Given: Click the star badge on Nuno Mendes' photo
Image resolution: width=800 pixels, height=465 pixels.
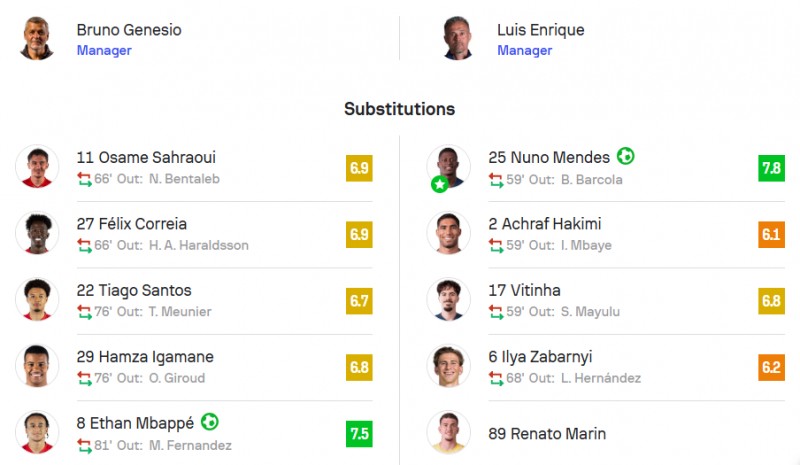Looking at the screenshot, I should (439, 184).
